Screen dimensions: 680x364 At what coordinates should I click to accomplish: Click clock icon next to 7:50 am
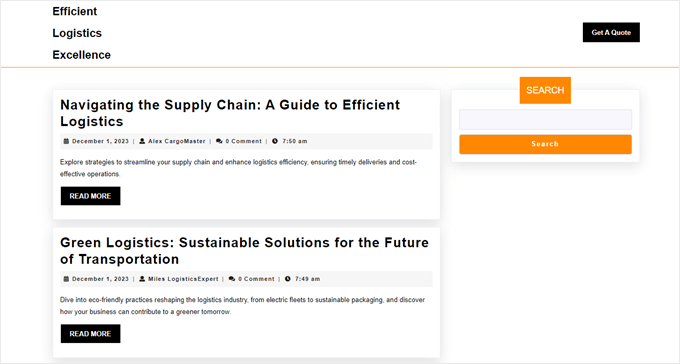275,141
